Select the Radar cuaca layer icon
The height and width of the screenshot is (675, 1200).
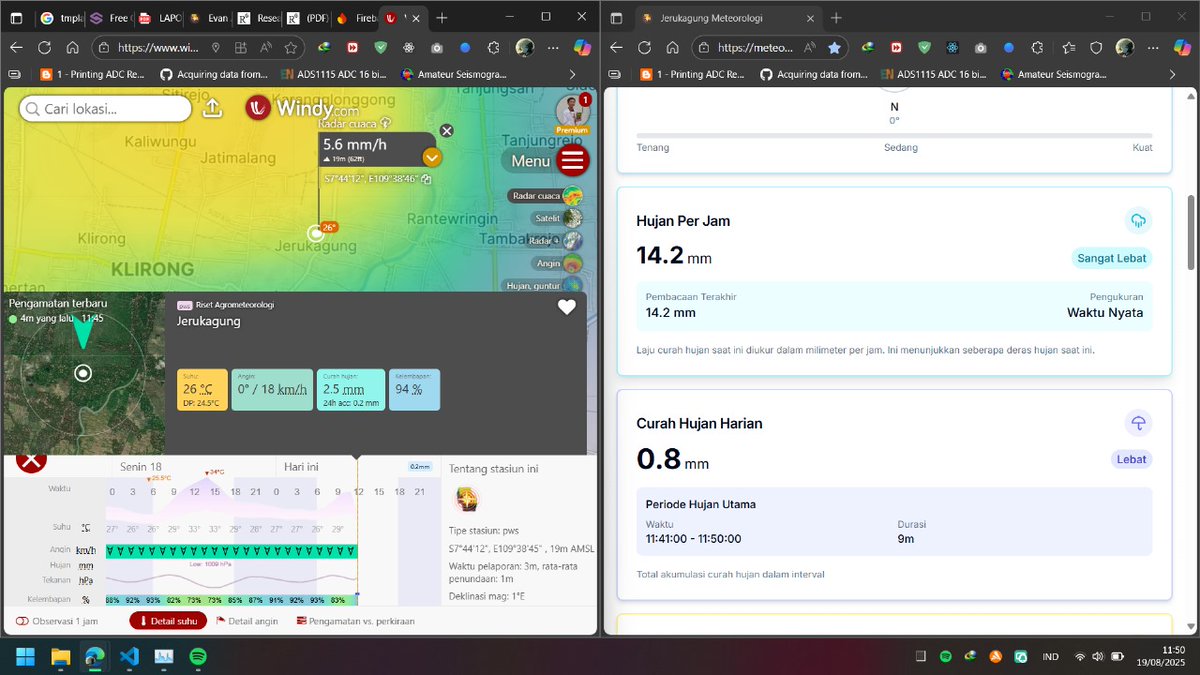click(x=573, y=196)
